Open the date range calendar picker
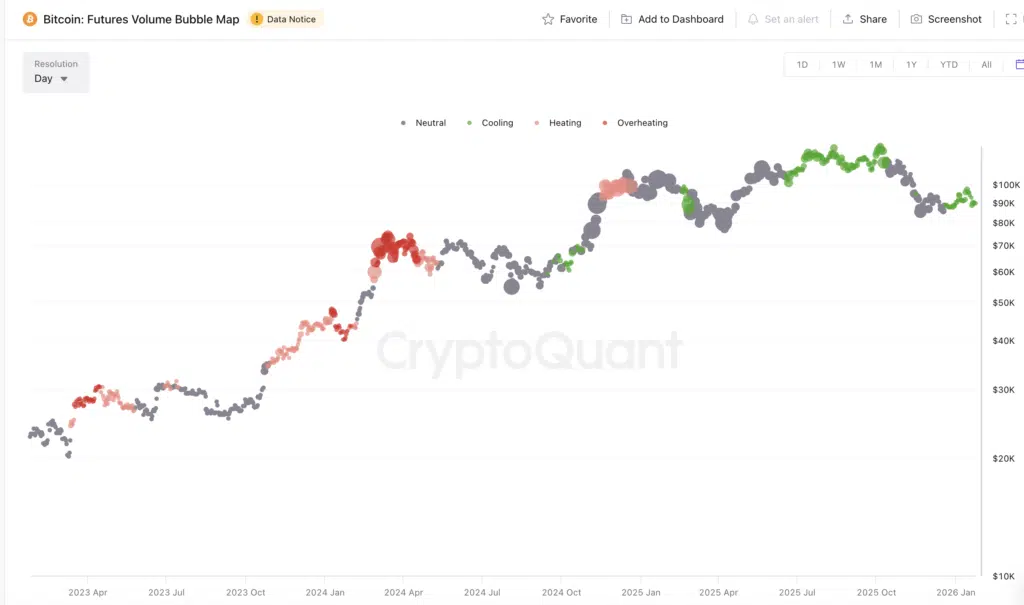Viewport: 1024px width, 605px height. coord(1018,63)
